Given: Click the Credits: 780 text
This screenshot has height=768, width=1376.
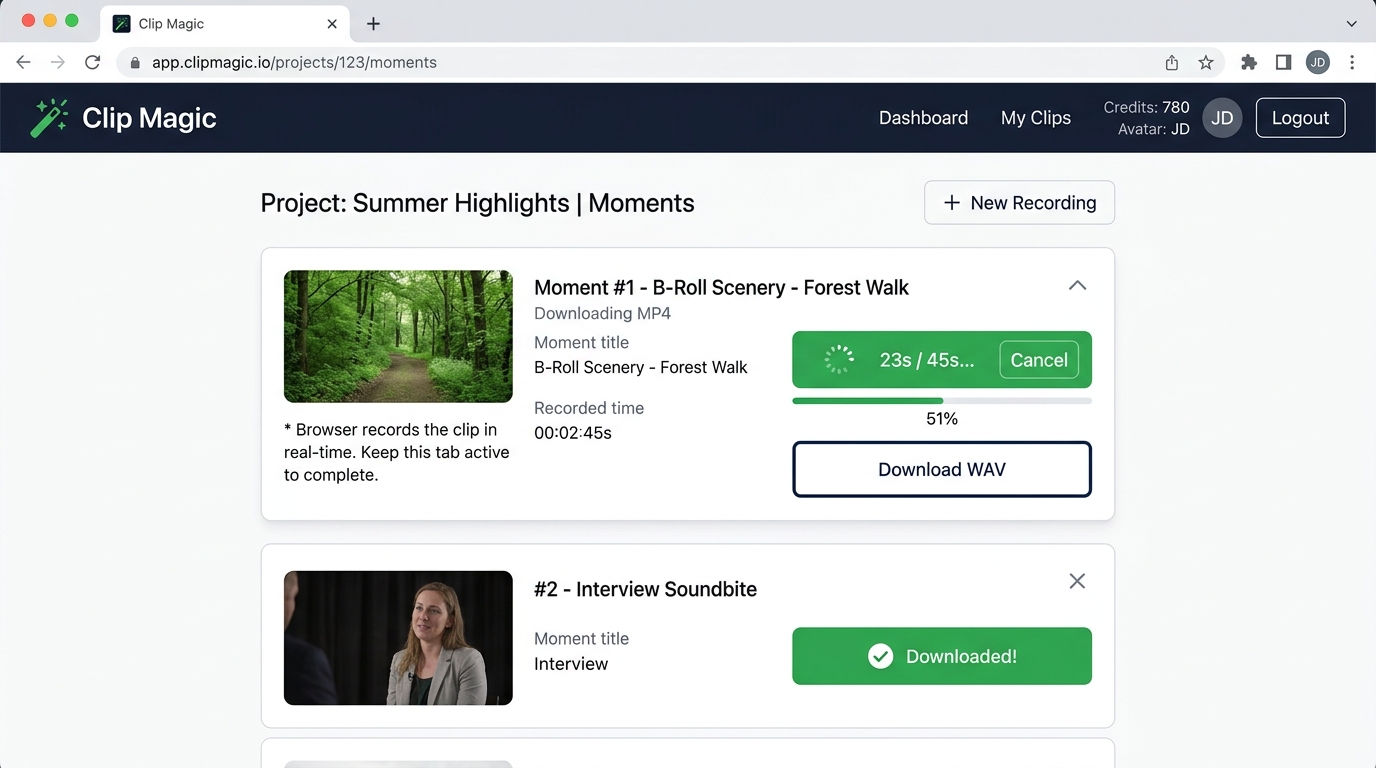Looking at the screenshot, I should [1146, 107].
